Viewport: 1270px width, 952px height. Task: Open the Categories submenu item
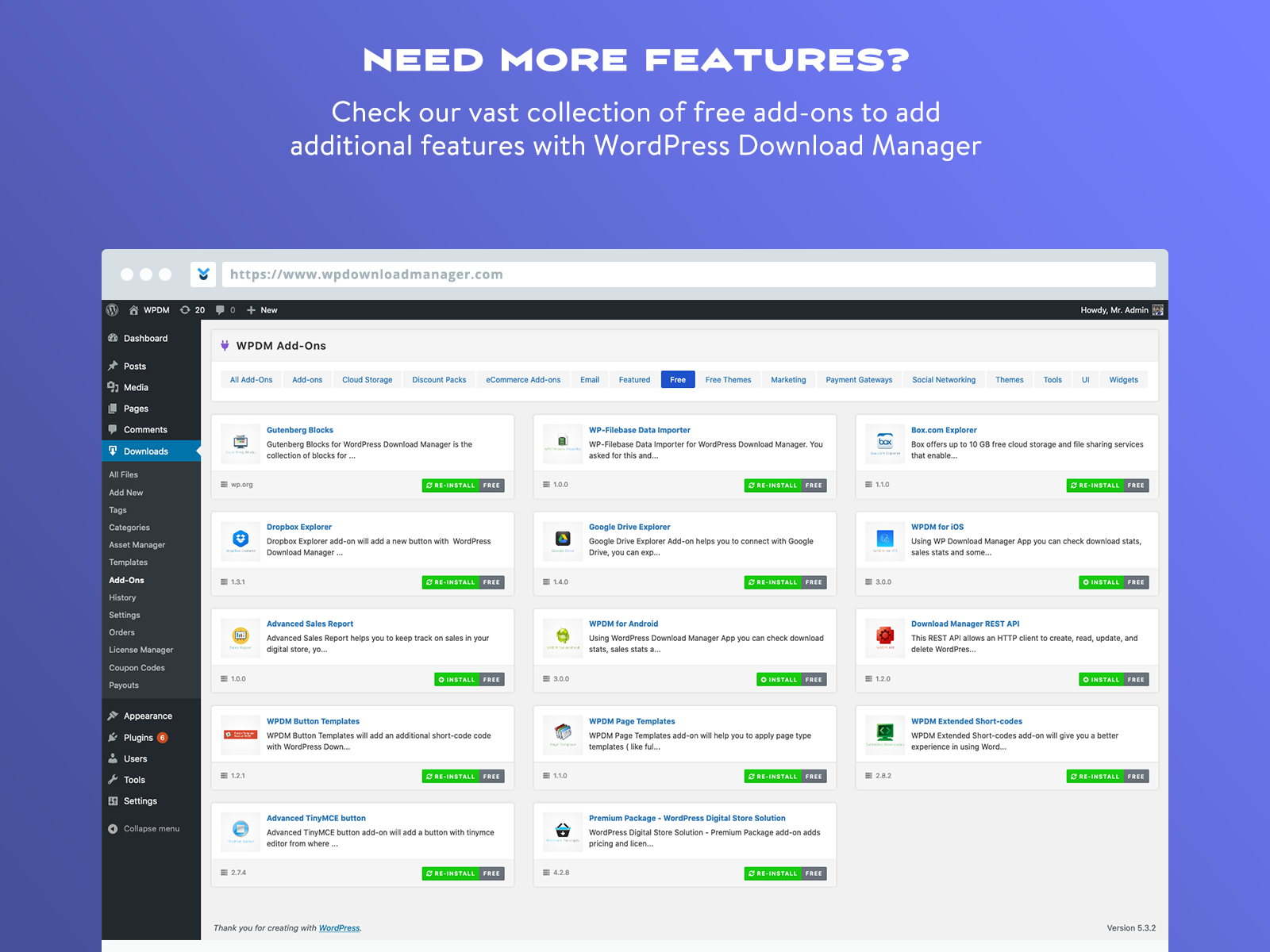pos(129,528)
